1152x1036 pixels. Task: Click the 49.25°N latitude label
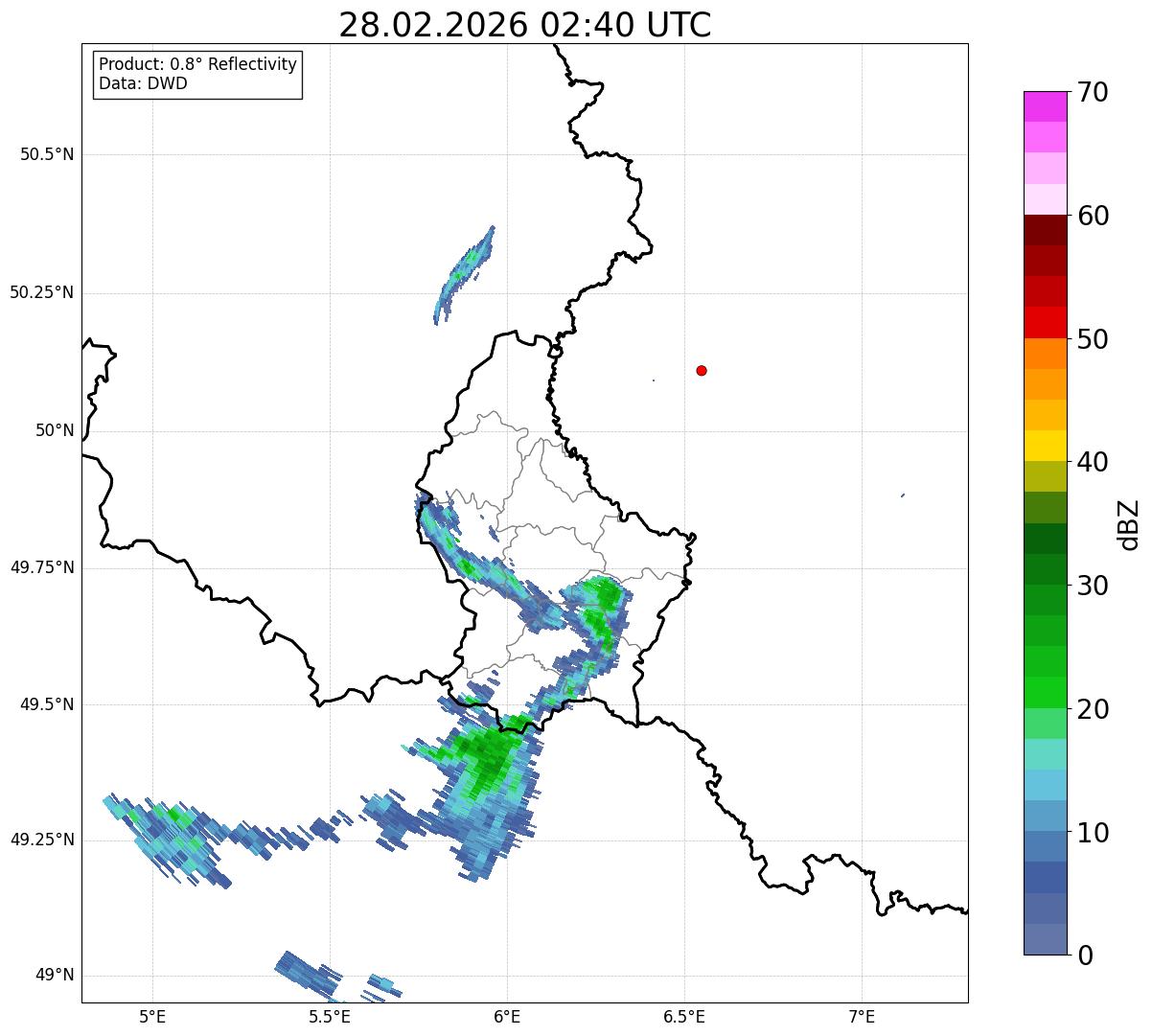[x=42, y=840]
